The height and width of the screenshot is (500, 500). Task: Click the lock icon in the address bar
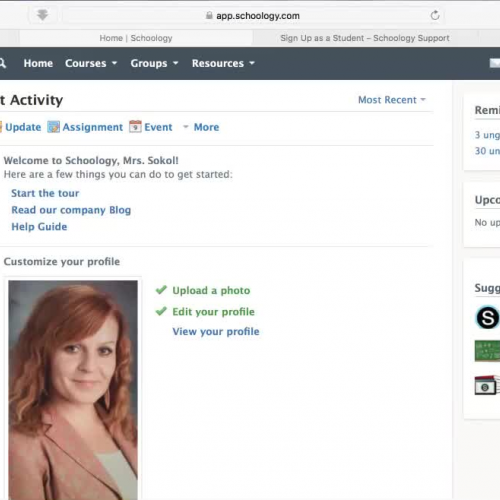pyautogui.click(x=209, y=15)
